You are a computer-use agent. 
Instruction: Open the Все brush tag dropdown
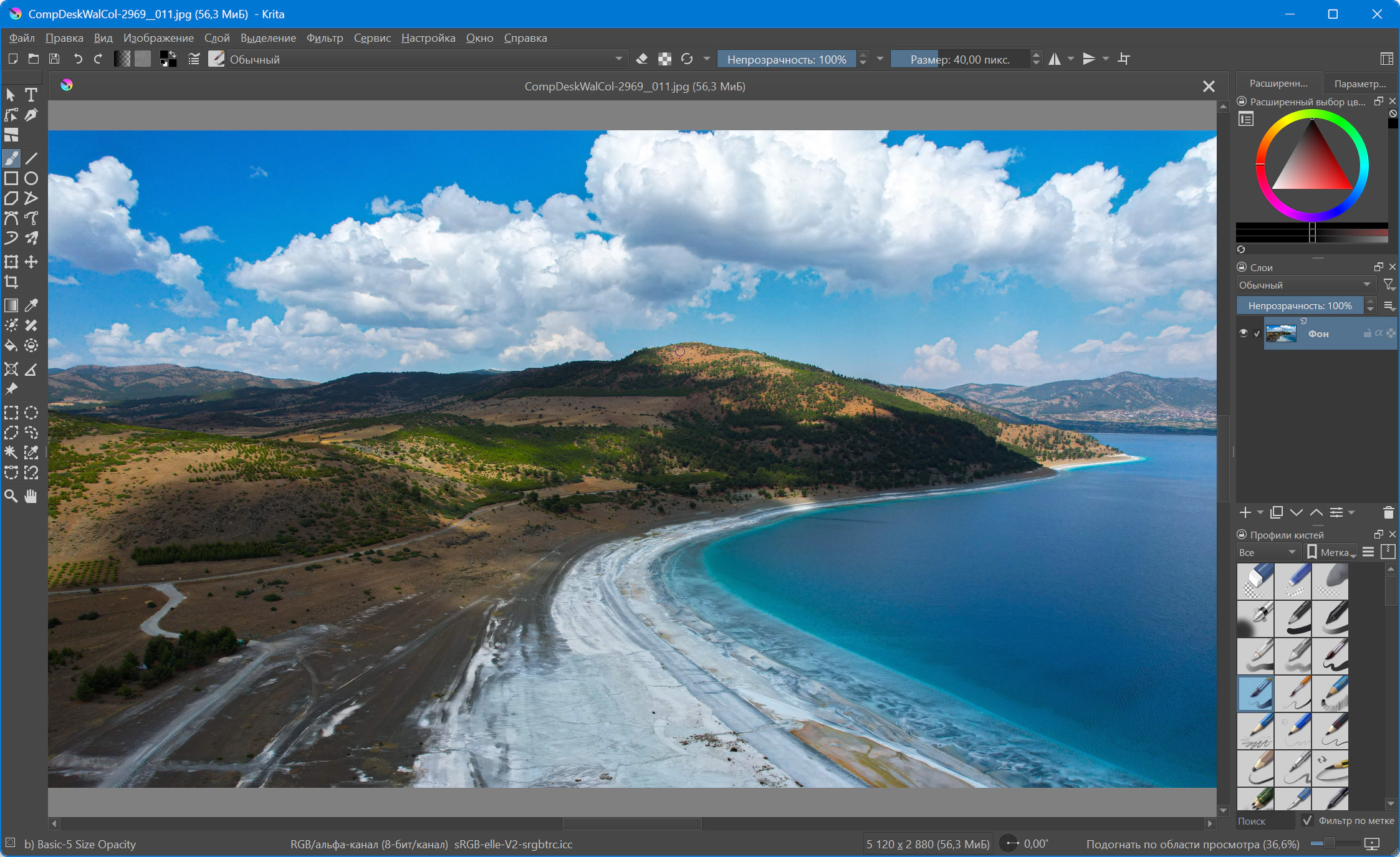tap(1268, 552)
